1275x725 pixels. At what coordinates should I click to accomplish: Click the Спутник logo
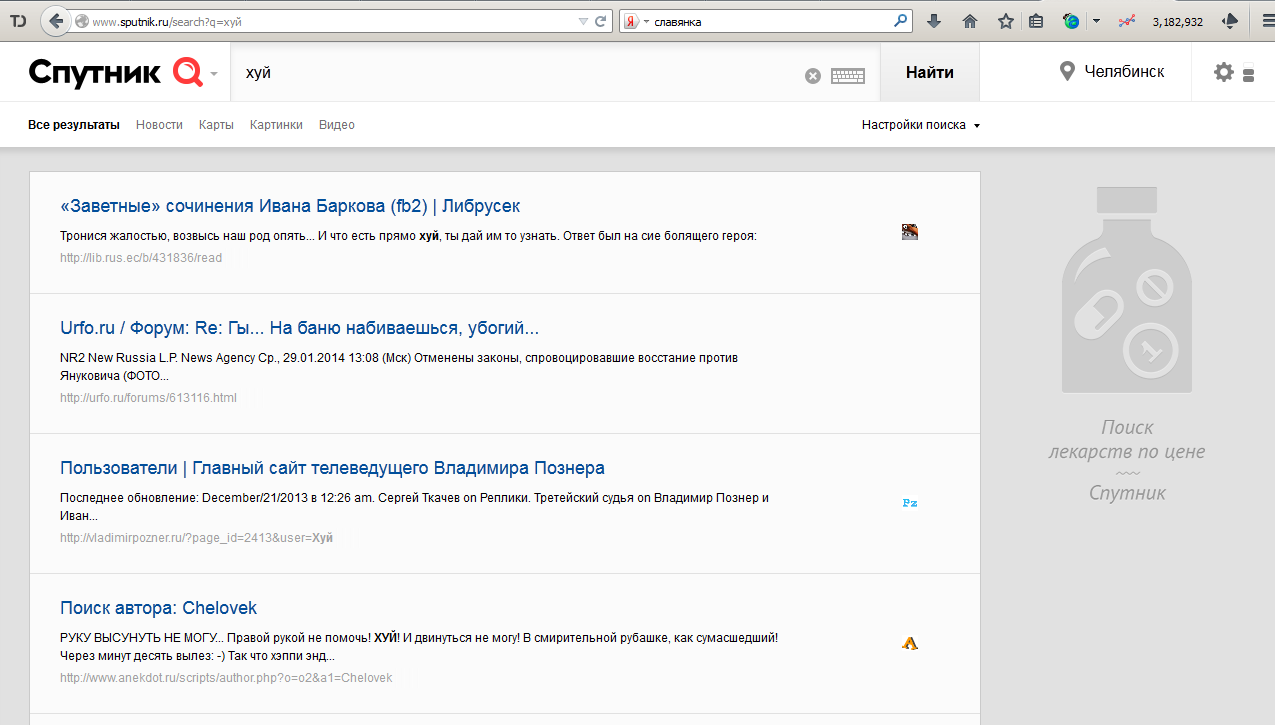115,72
